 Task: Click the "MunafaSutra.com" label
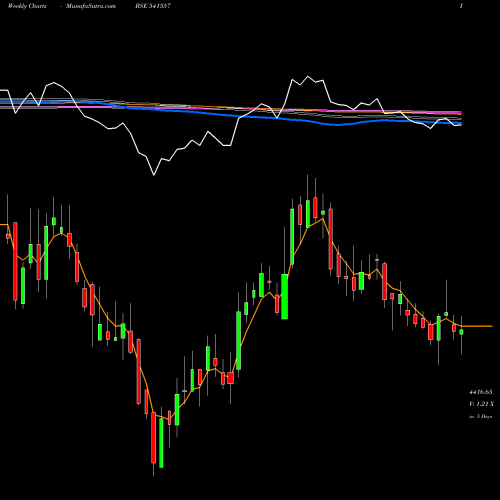click(91, 6)
